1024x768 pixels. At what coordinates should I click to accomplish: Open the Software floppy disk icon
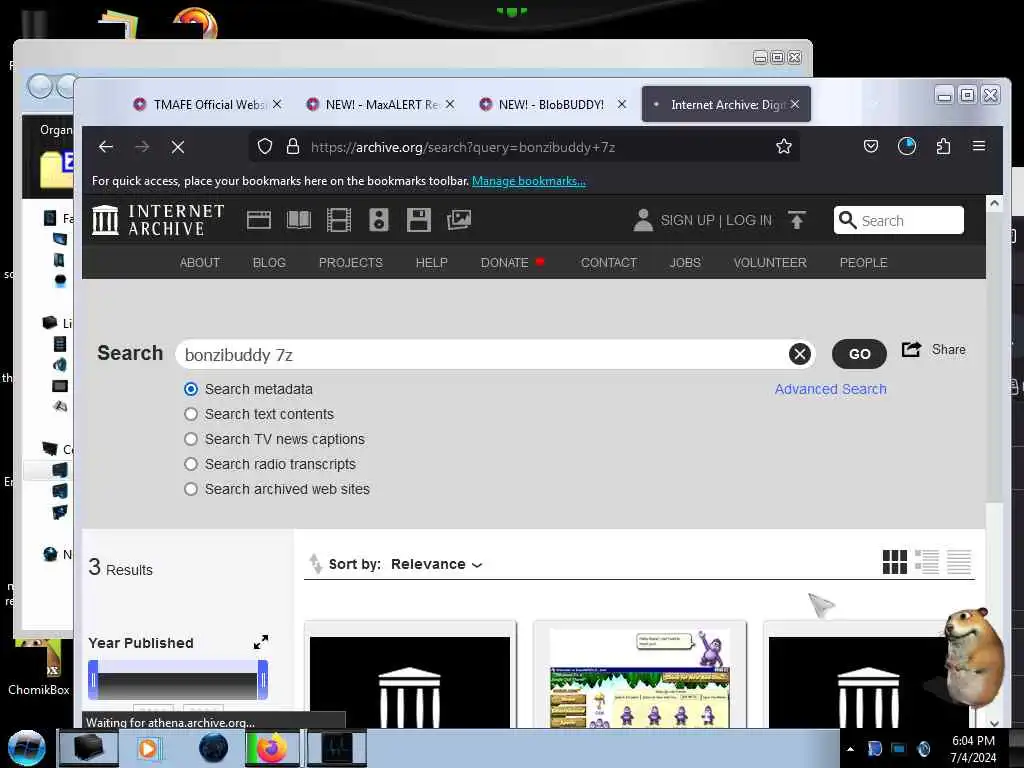point(419,220)
